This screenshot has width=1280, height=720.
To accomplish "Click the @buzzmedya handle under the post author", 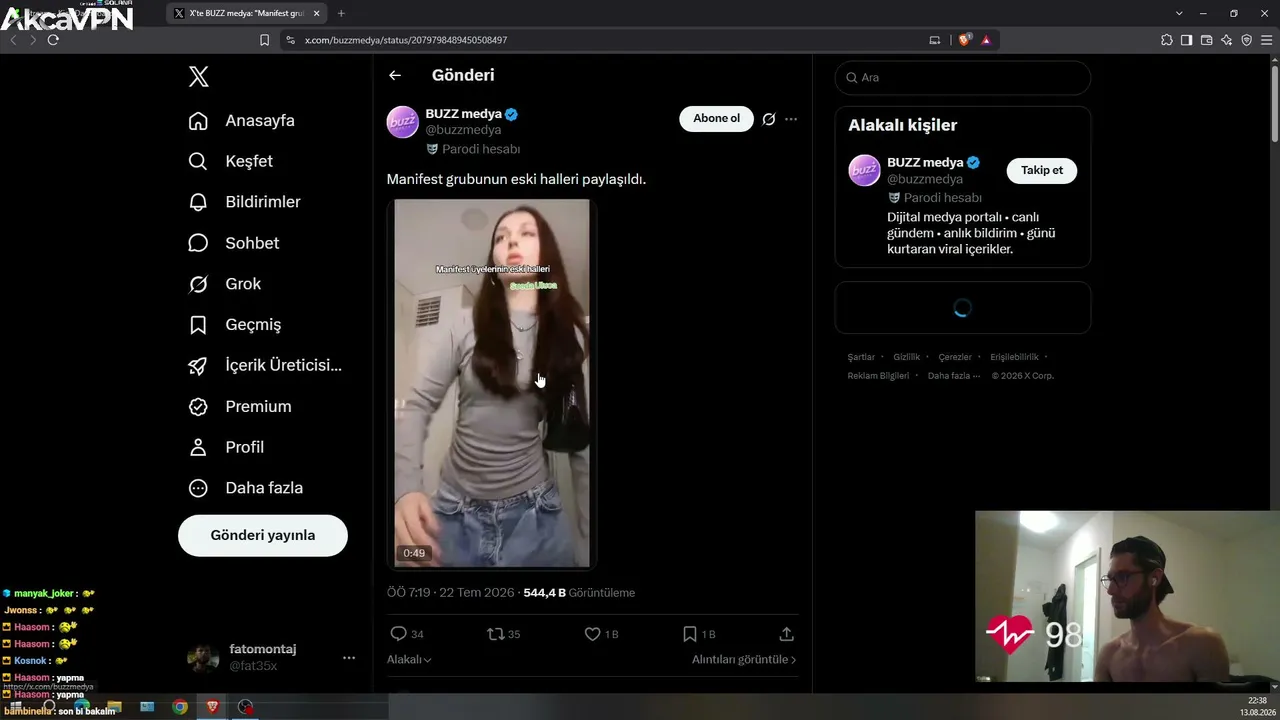I will pyautogui.click(x=463, y=130).
